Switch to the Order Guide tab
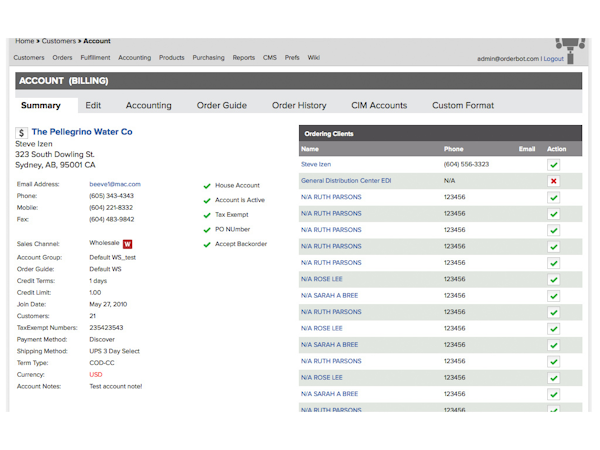 [221, 105]
